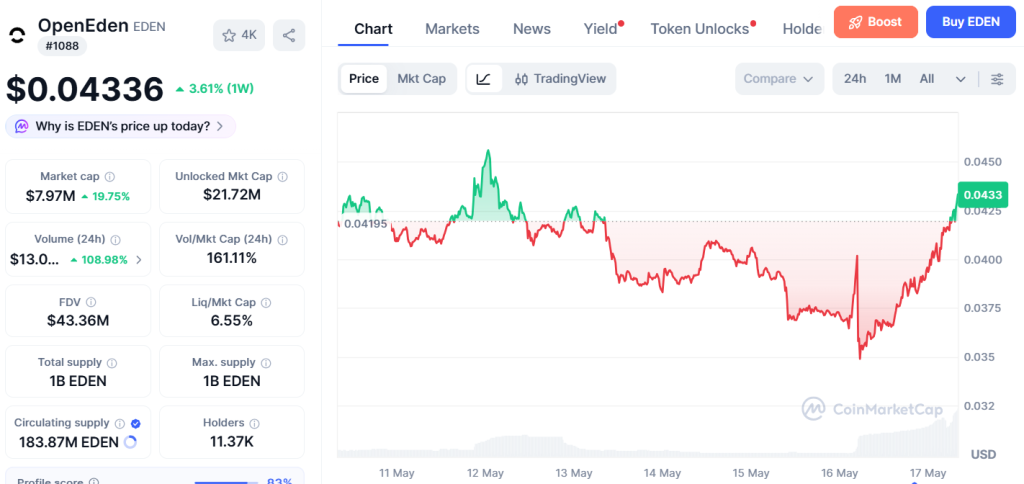Click the verified badge by Circulating supply
The image size is (1024, 484).
pyautogui.click(x=136, y=423)
